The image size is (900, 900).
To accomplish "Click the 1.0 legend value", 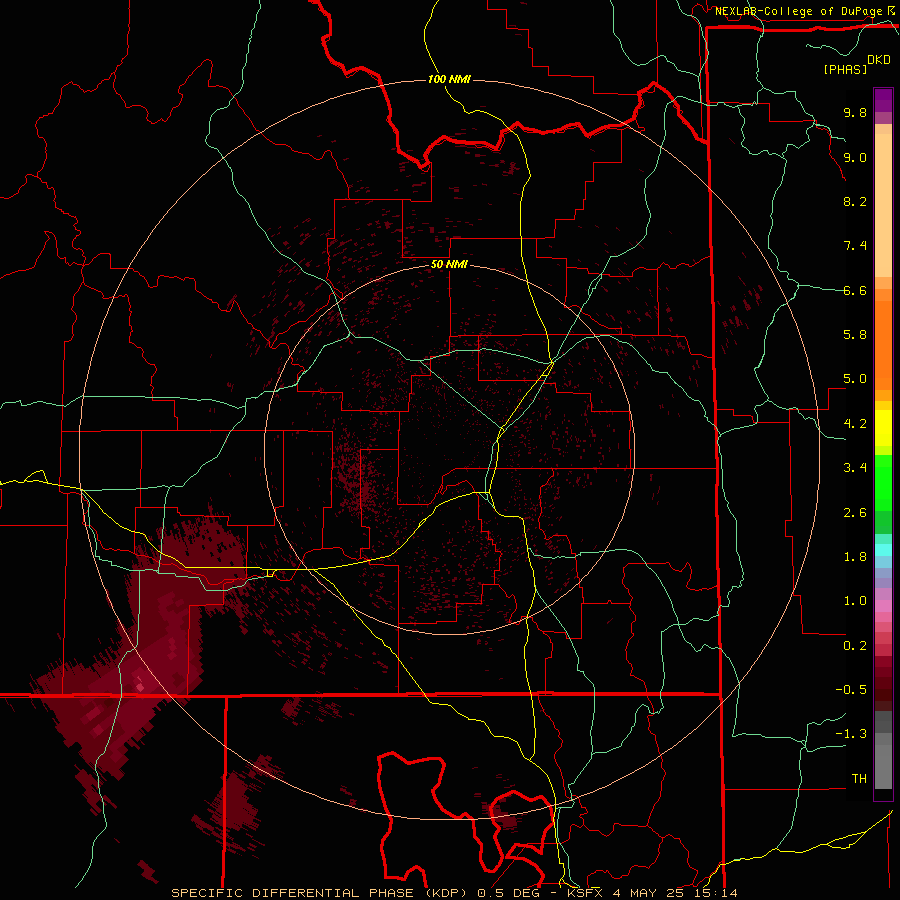I will click(x=855, y=601).
